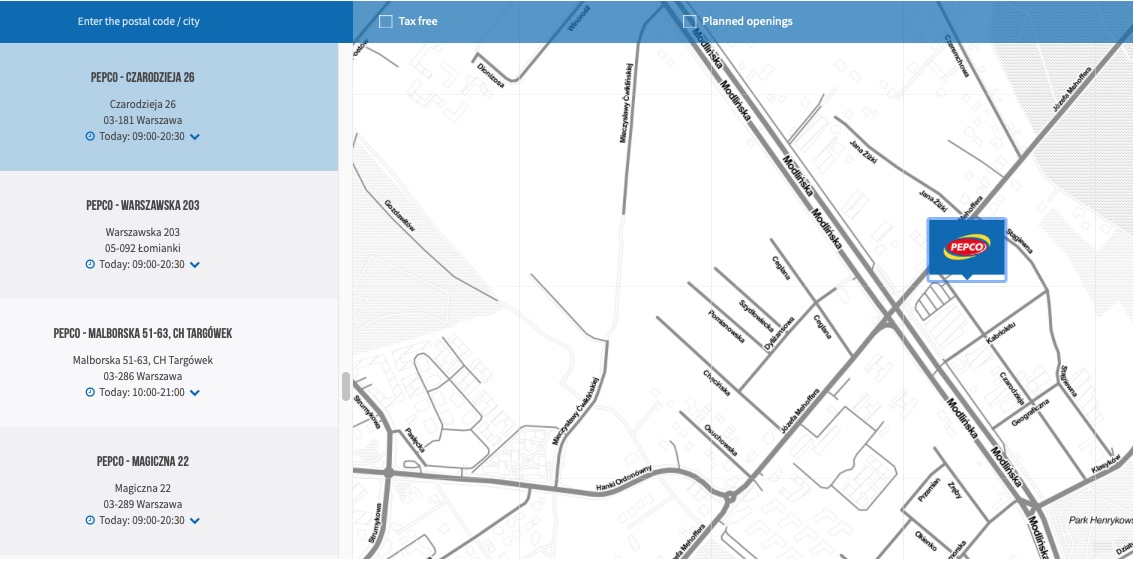
Task: Expand opening hours for Czarodzieja 26
Action: [x=194, y=137]
